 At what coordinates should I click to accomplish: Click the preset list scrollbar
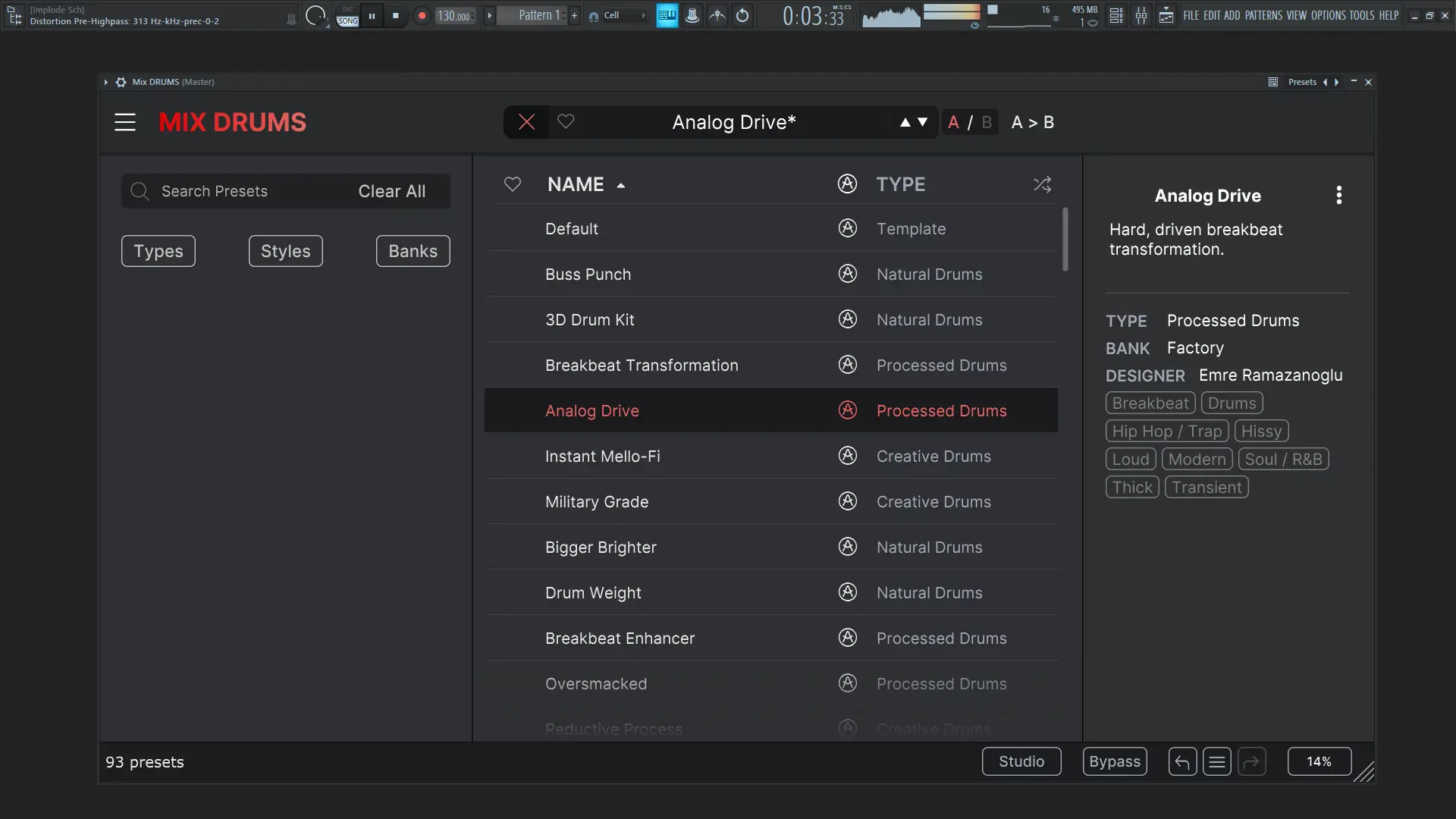(1065, 240)
